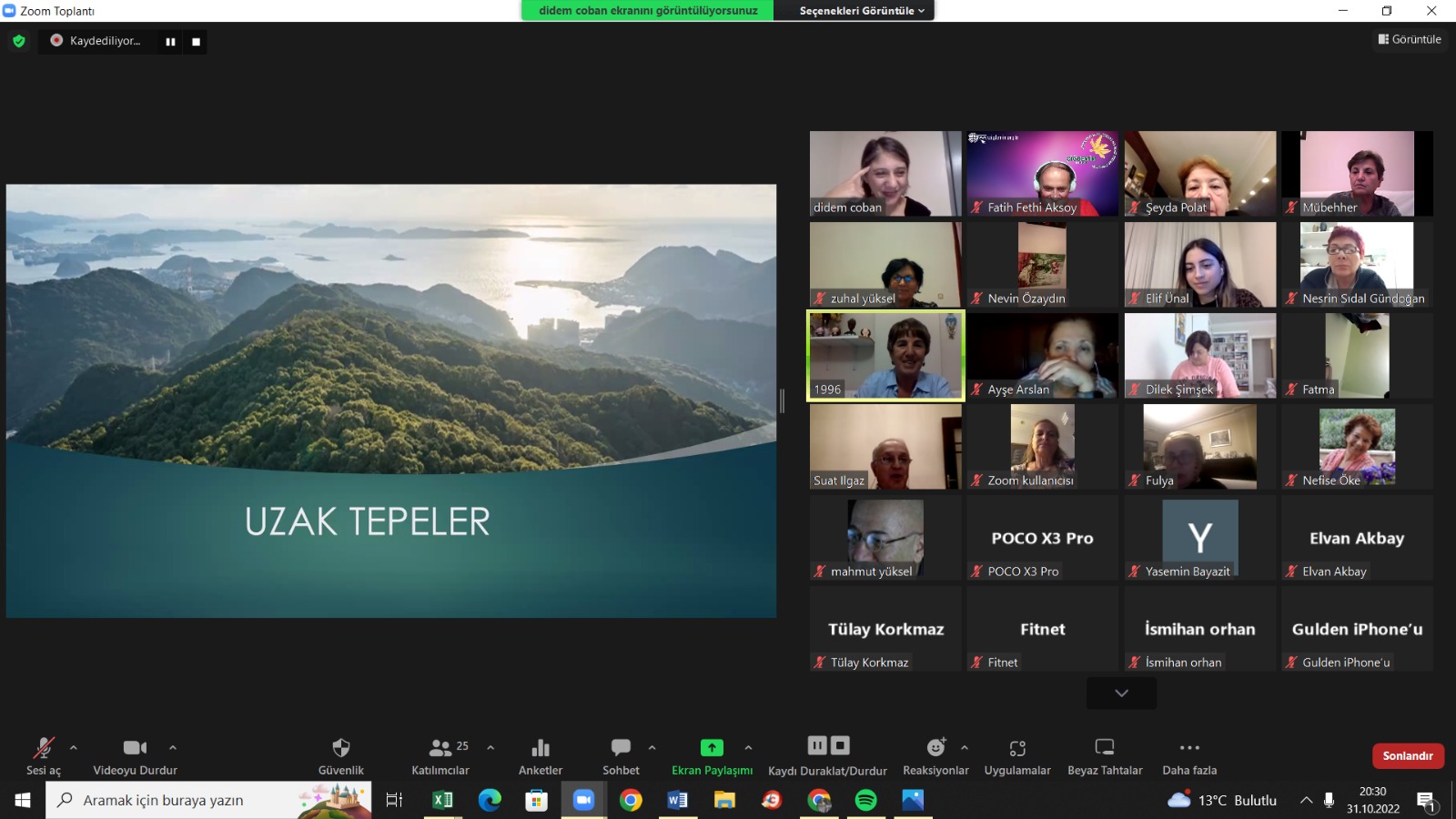Open Daha fazla more options
1456x819 pixels.
coord(1189,756)
